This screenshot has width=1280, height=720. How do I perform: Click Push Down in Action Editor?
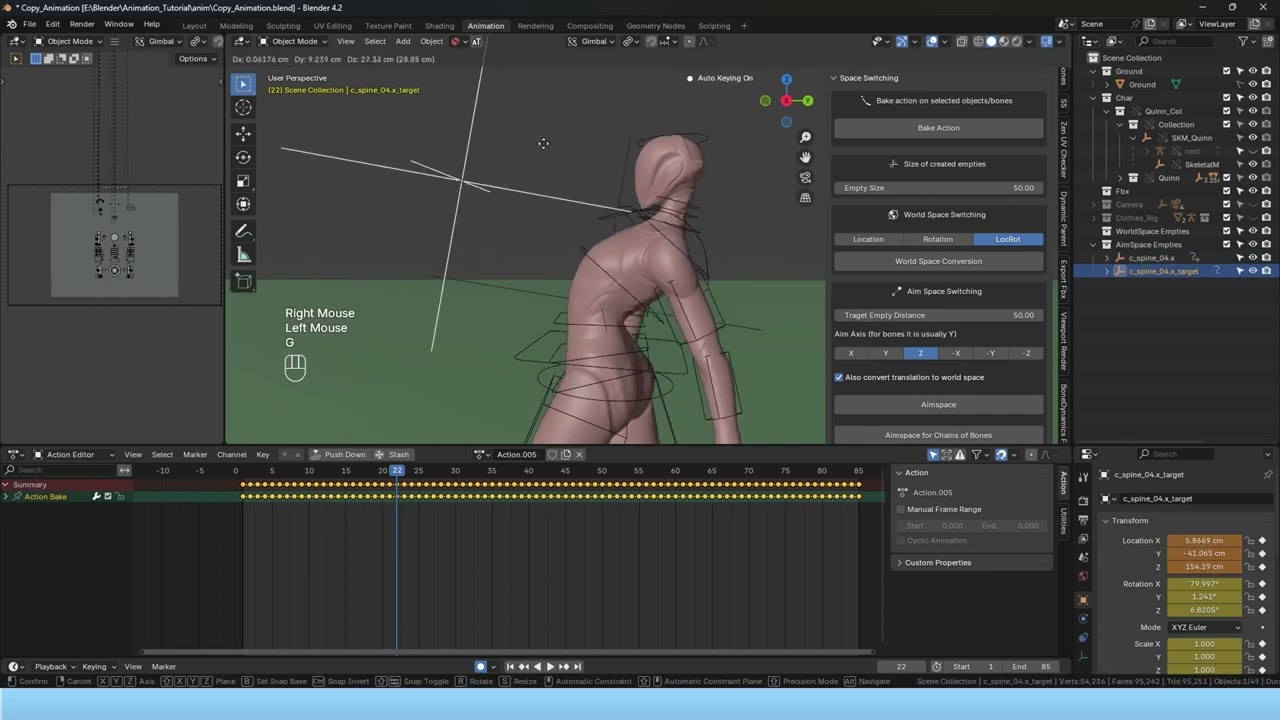click(x=338, y=454)
